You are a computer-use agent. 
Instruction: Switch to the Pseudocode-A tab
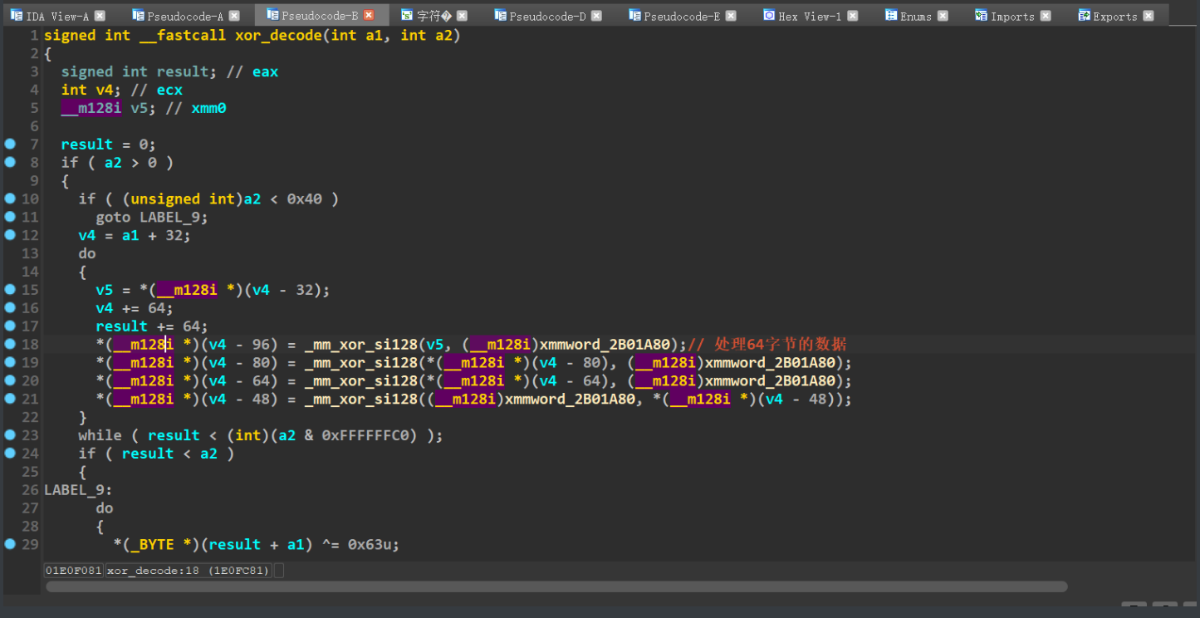point(185,16)
